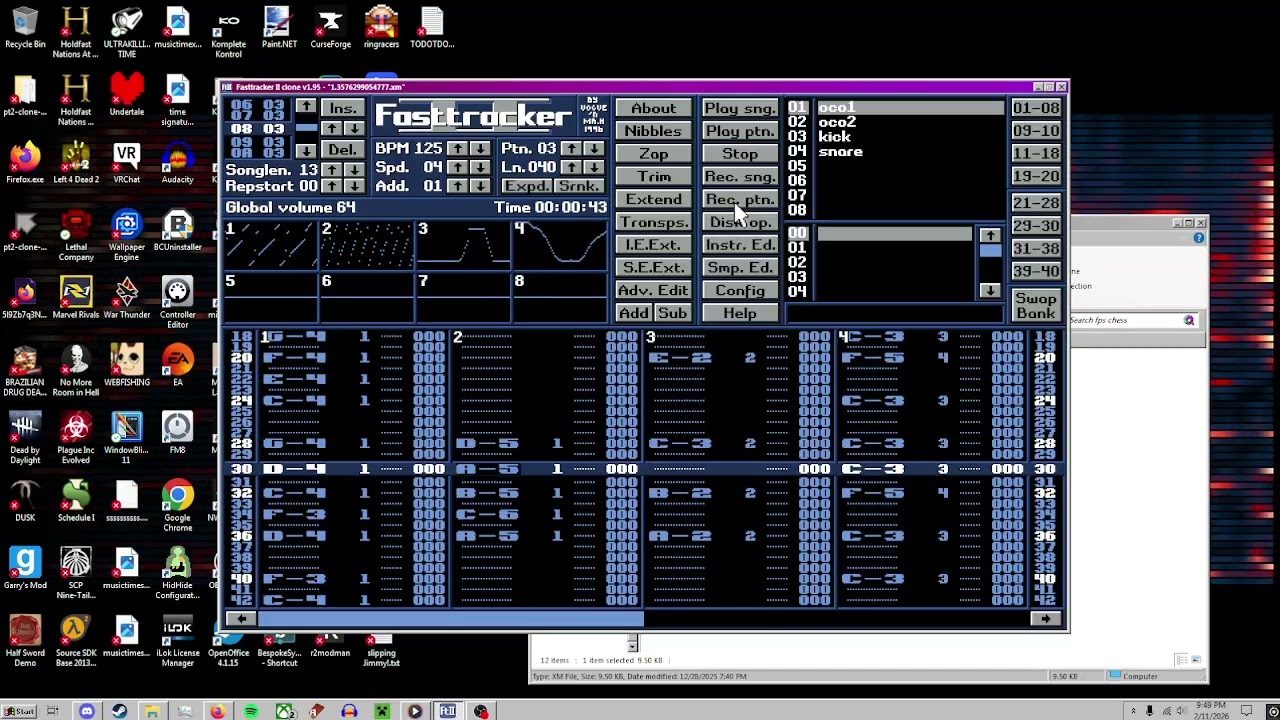
Task: Click the Extend button
Action: click(653, 199)
